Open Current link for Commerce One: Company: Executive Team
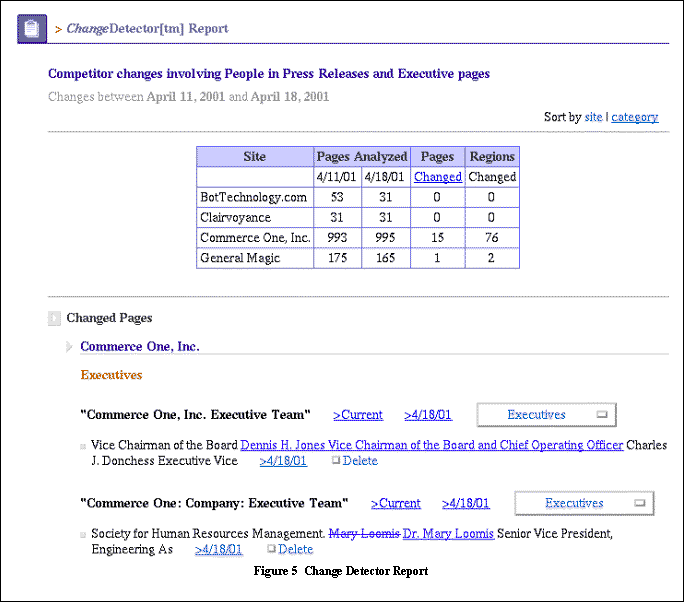686x604 pixels. tap(396, 503)
